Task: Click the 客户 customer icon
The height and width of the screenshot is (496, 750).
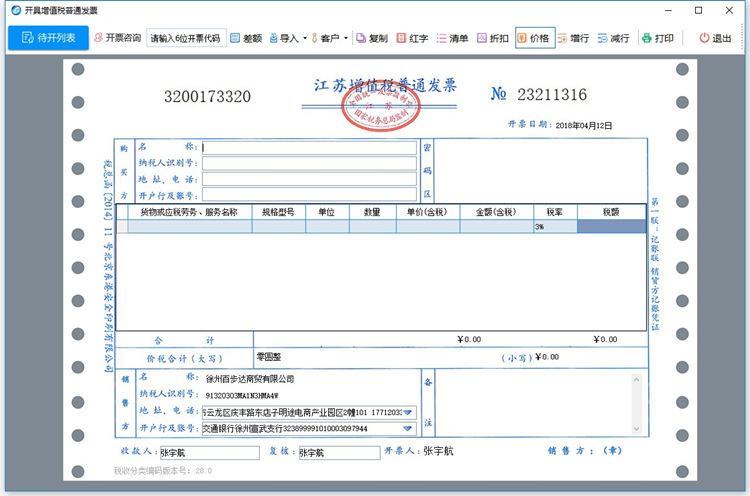Action: click(314, 38)
